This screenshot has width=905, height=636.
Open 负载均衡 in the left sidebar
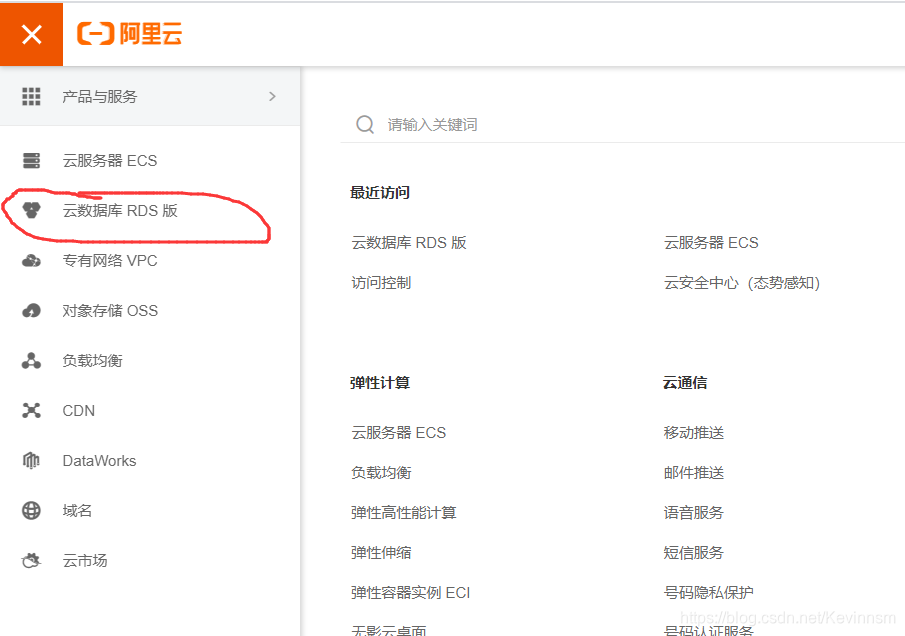92,361
